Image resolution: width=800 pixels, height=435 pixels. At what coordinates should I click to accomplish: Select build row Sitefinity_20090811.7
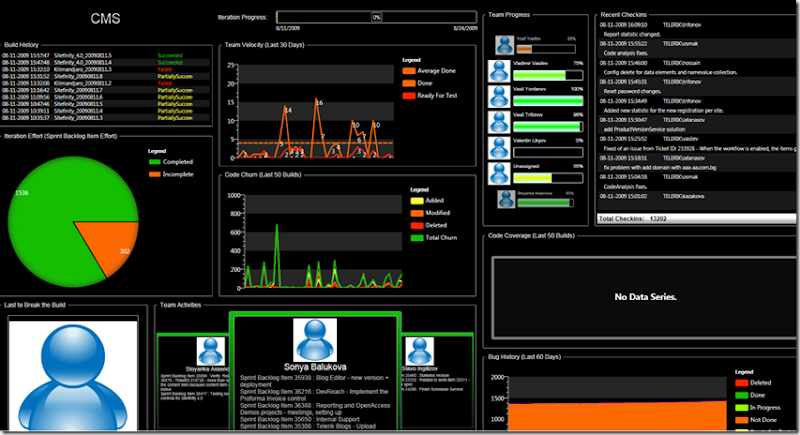coord(105,90)
